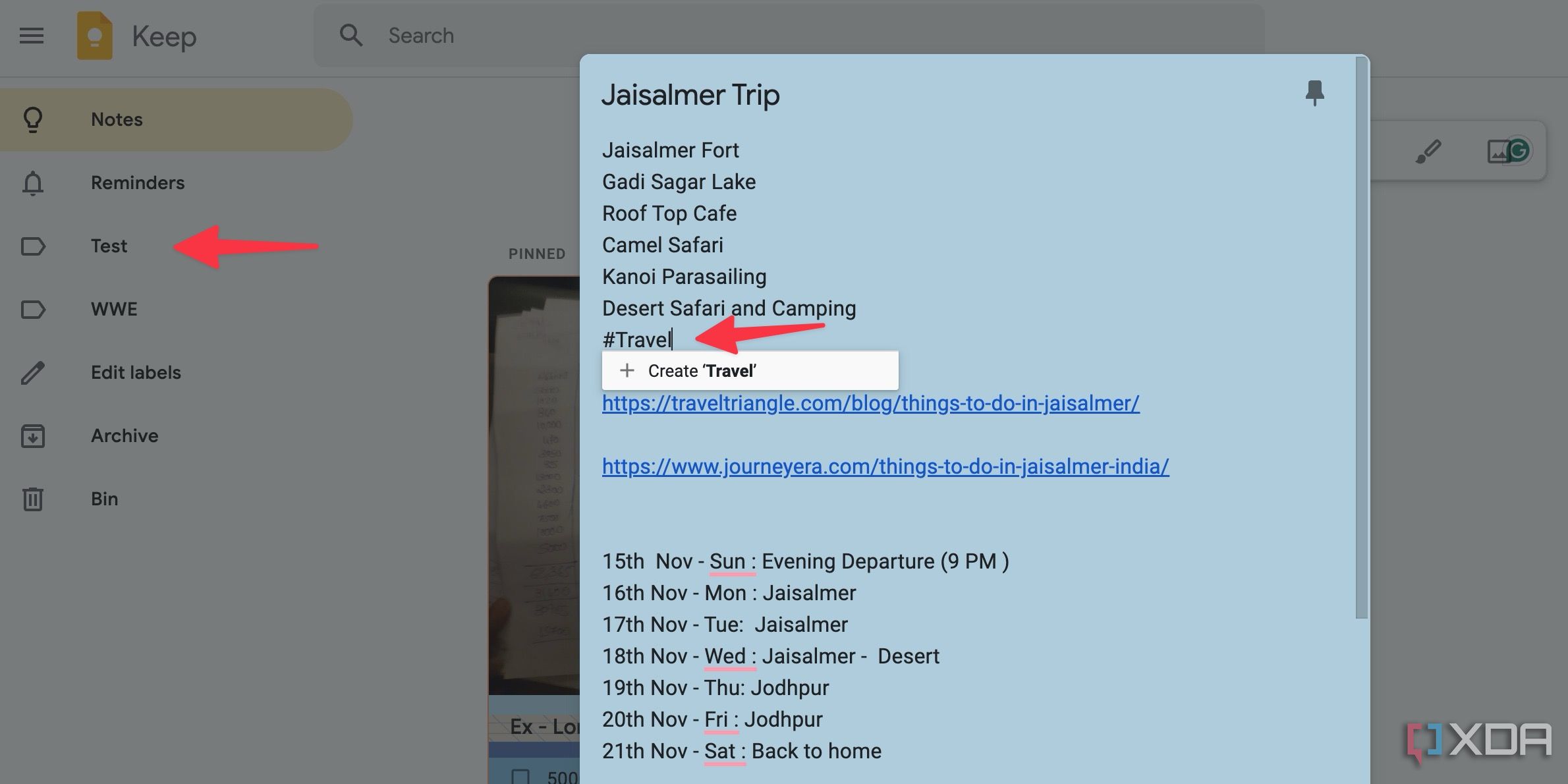Open traveltriangle.com Jaisalmer blog link
This screenshot has height=784, width=1568.
click(870, 402)
